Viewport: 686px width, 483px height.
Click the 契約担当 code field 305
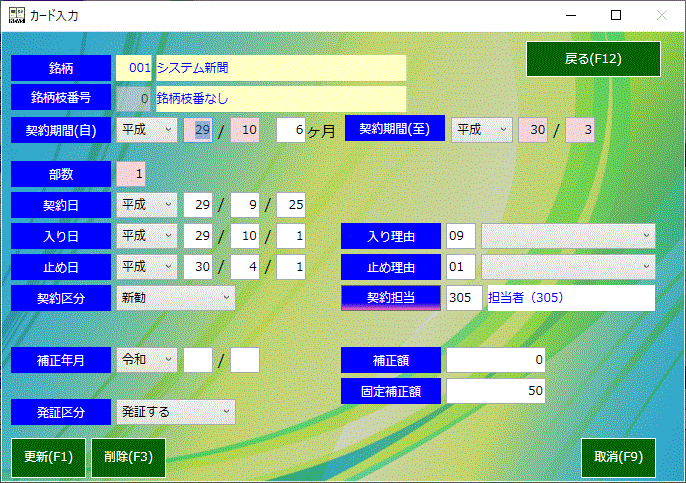[x=464, y=298]
